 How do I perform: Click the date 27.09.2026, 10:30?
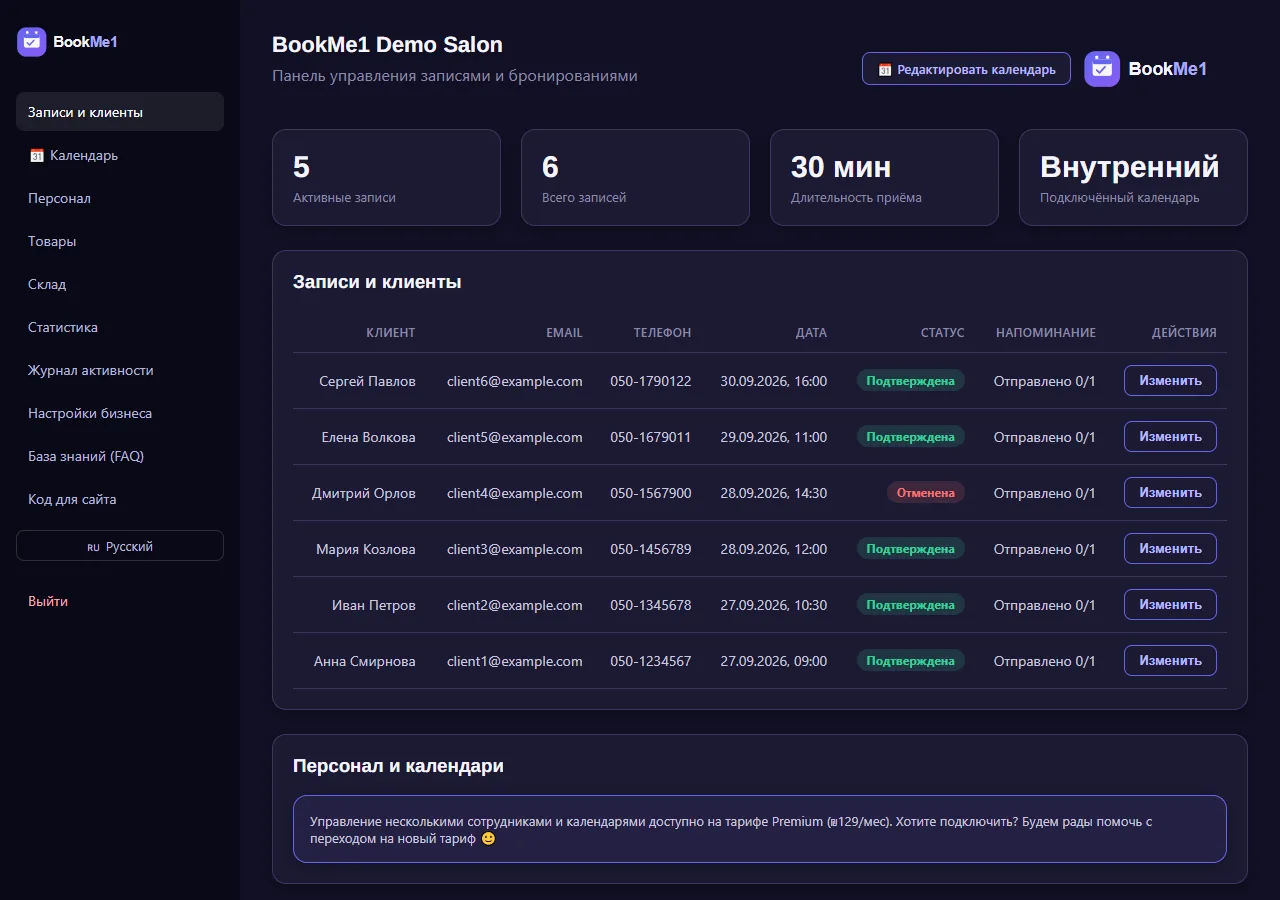tap(774, 605)
